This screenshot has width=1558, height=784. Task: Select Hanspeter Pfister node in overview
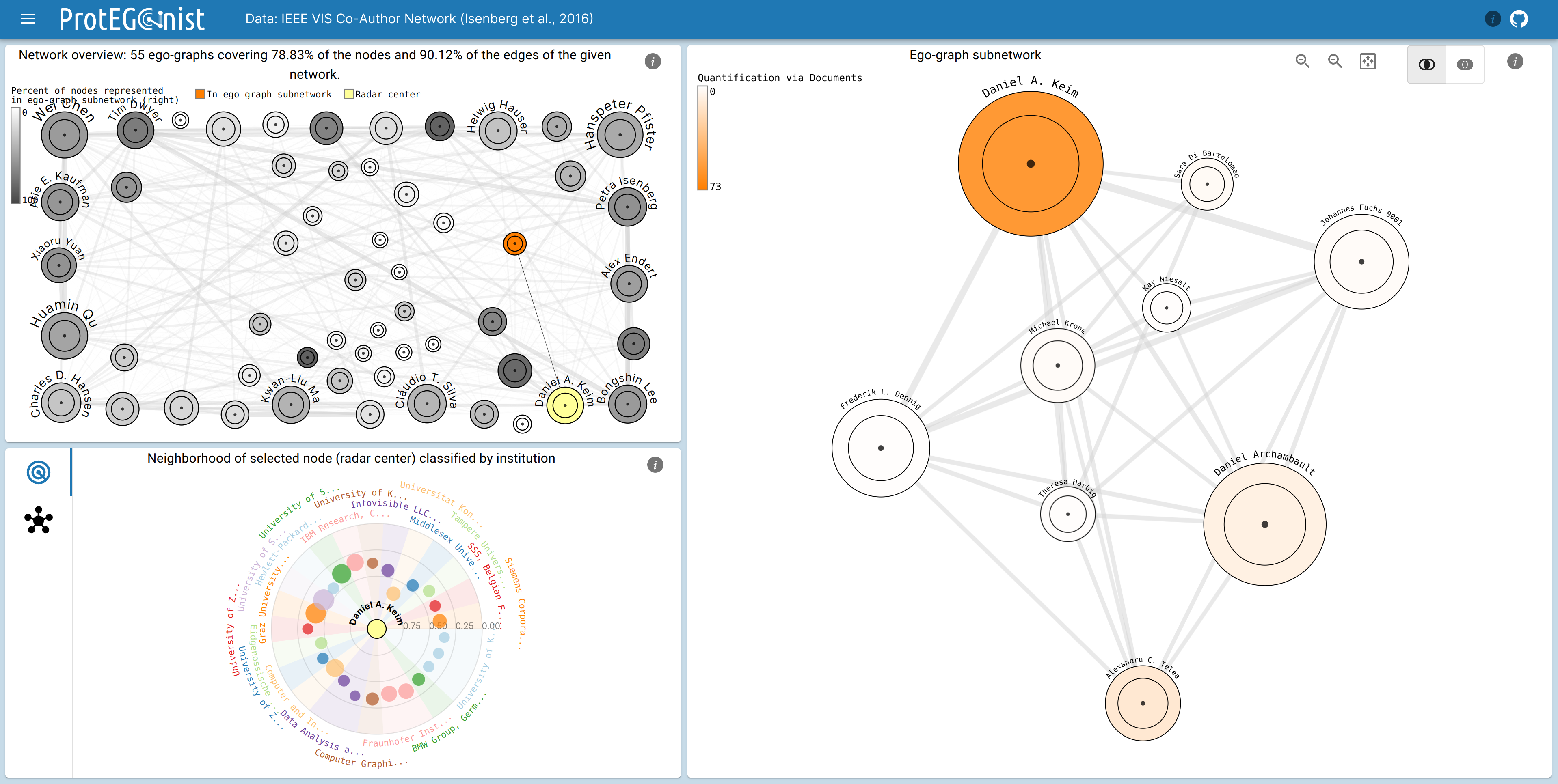click(619, 134)
